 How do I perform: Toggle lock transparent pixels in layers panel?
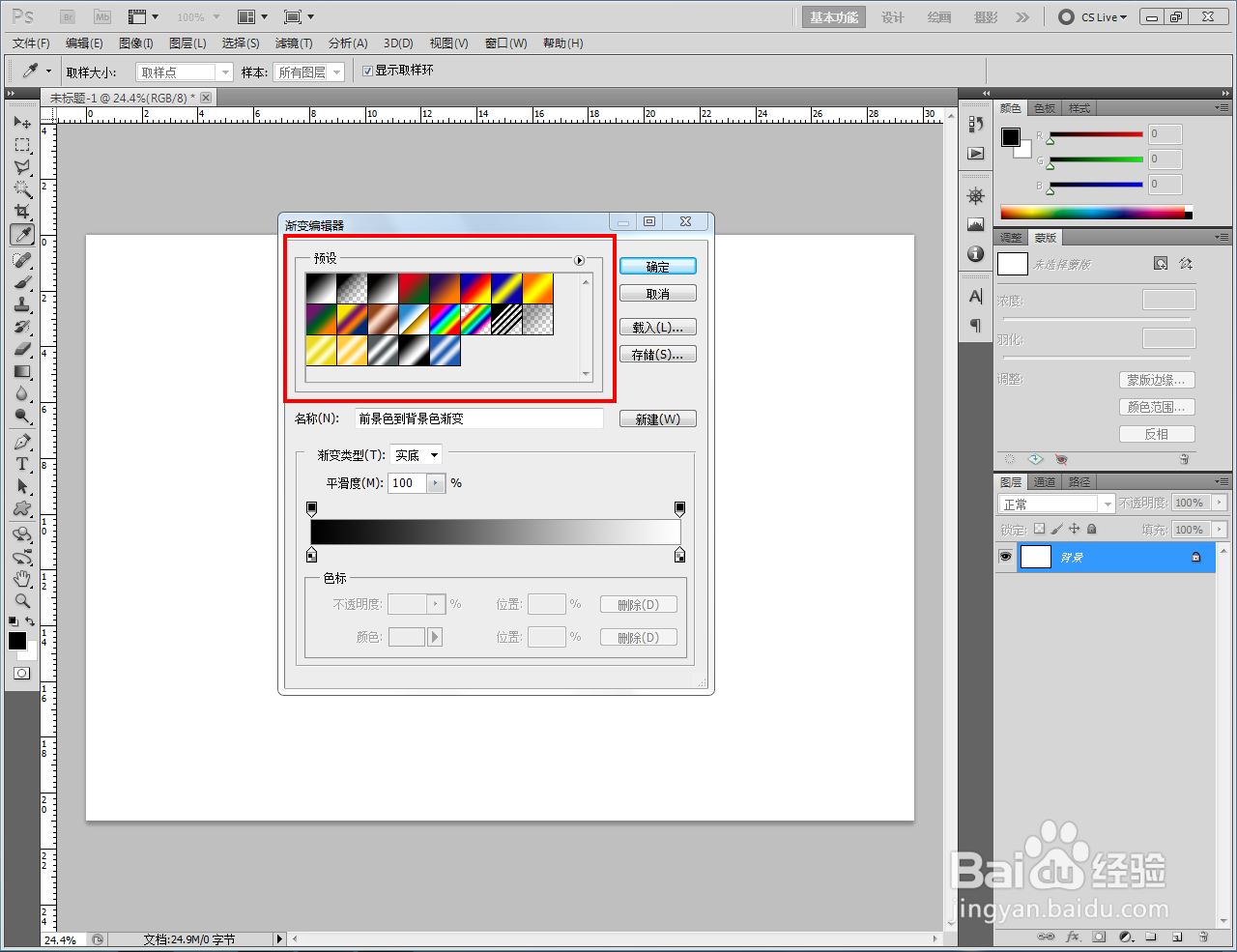coord(1039,530)
